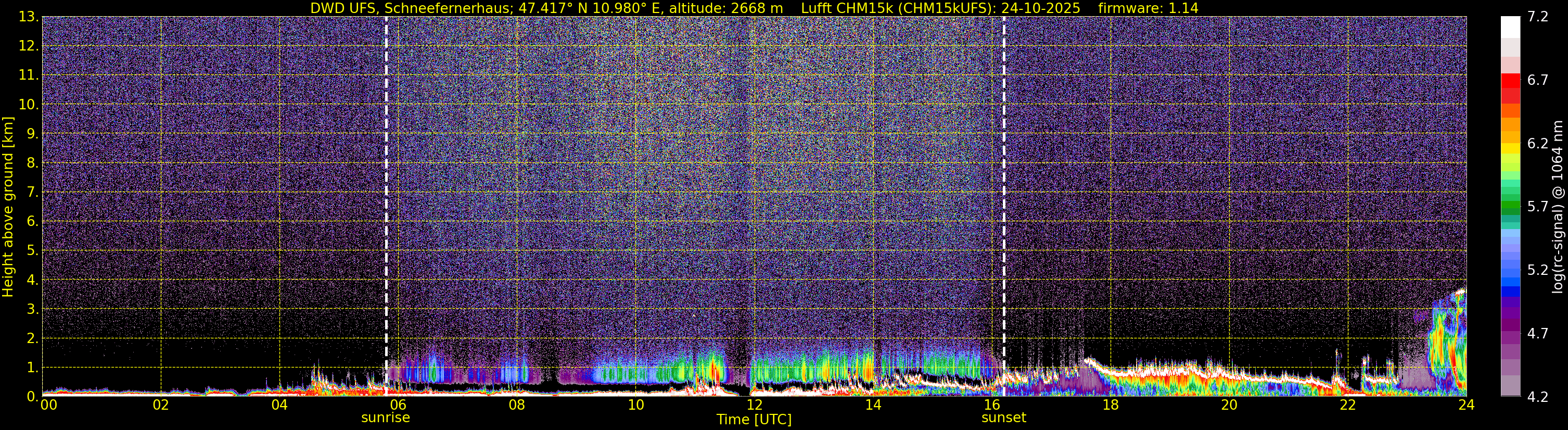The image size is (1568, 430).
Task: Click the 5.7 colorbar value
Action: [x=1538, y=207]
